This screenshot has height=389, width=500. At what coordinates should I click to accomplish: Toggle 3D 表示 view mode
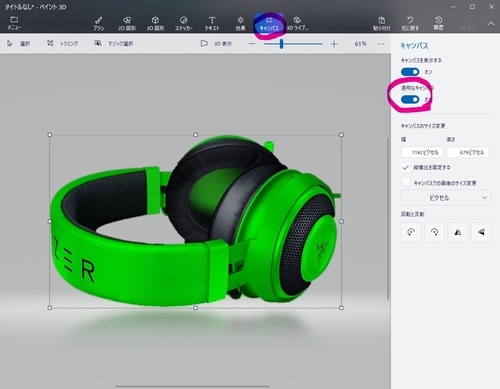click(216, 43)
